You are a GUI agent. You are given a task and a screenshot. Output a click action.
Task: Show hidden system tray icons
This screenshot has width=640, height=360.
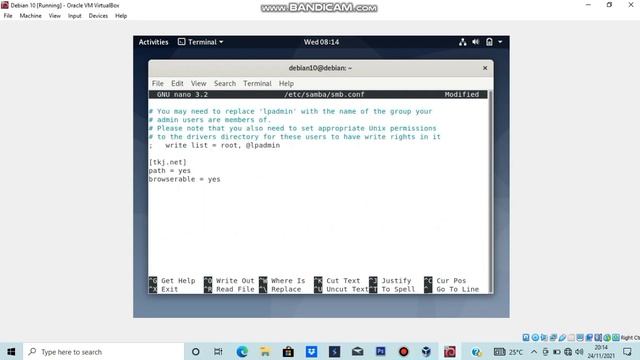pos(534,351)
